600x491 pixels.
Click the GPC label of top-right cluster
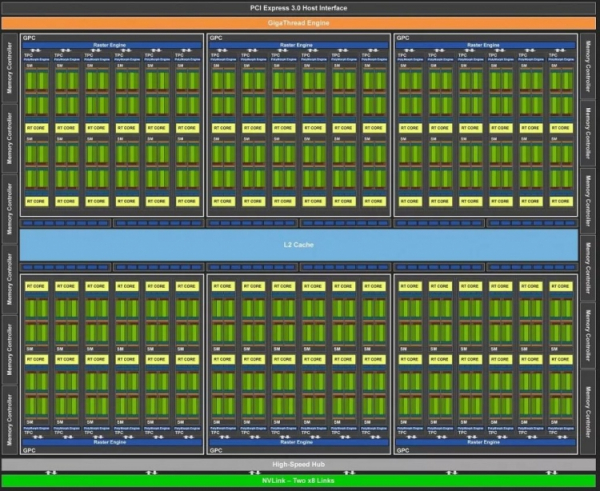pyautogui.click(x=403, y=38)
